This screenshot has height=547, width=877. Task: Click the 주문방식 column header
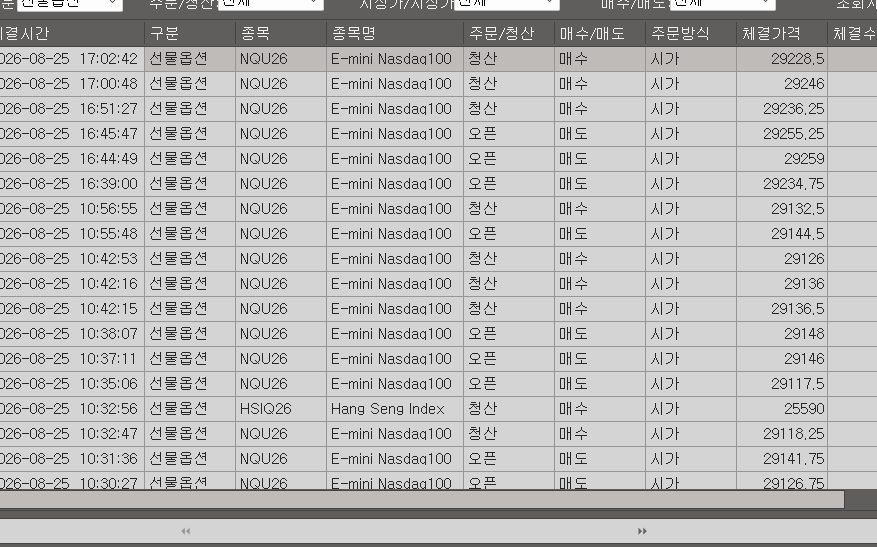click(x=691, y=34)
